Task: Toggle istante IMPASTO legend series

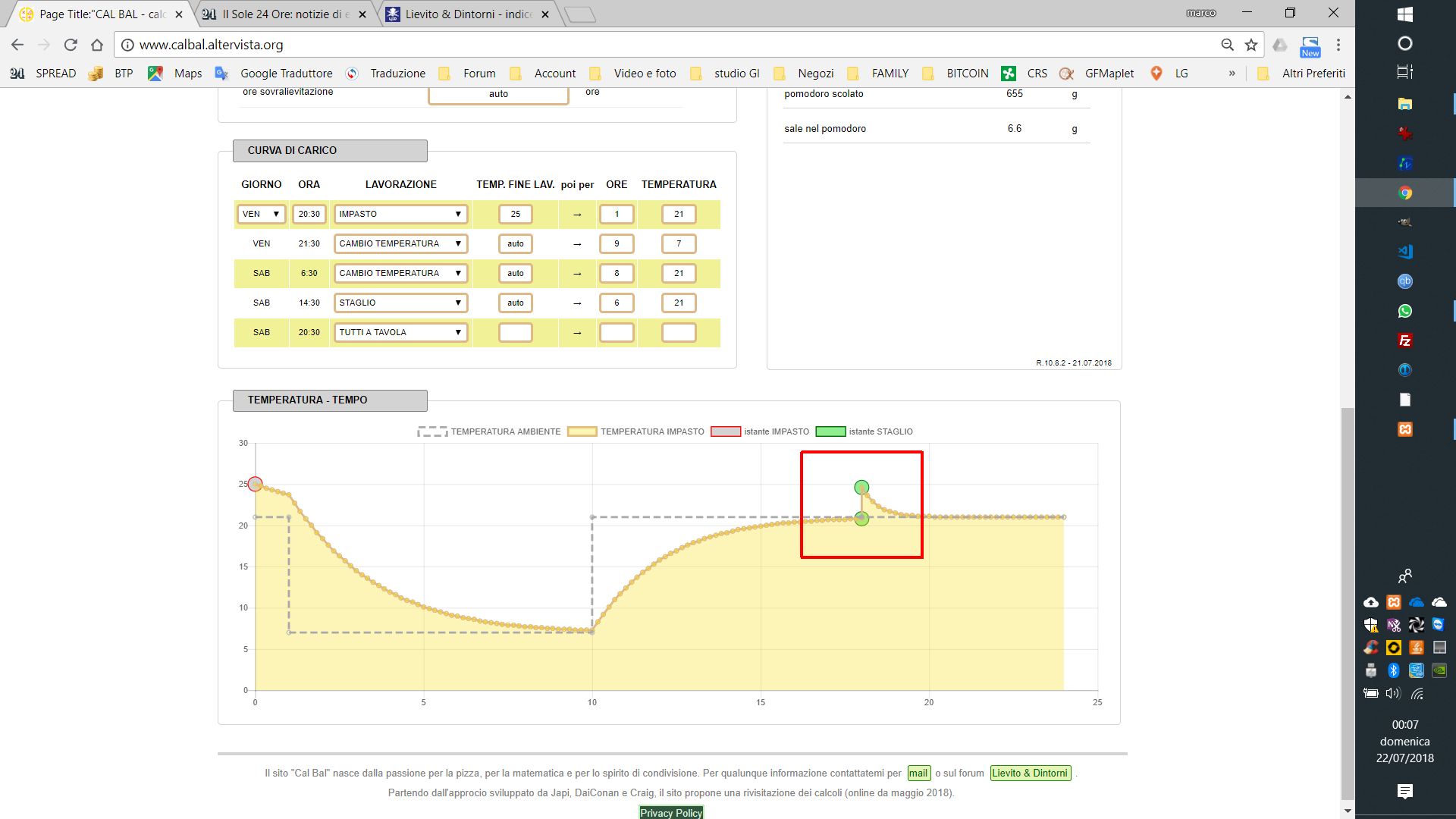Action: [x=760, y=431]
